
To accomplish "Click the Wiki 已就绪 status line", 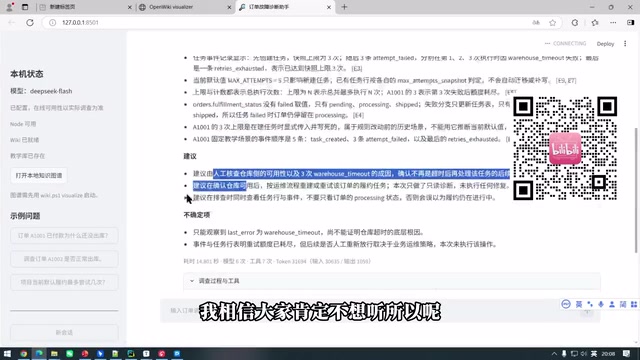I will pyautogui.click(x=24, y=140).
